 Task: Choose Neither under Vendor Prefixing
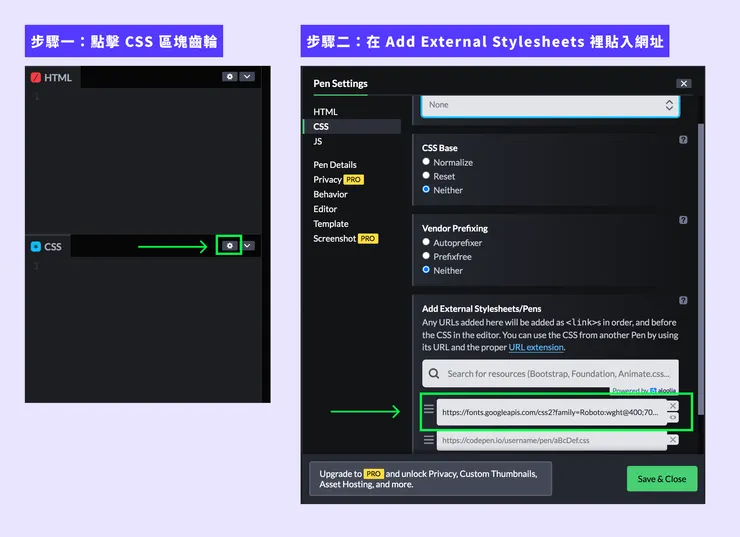pos(426,269)
